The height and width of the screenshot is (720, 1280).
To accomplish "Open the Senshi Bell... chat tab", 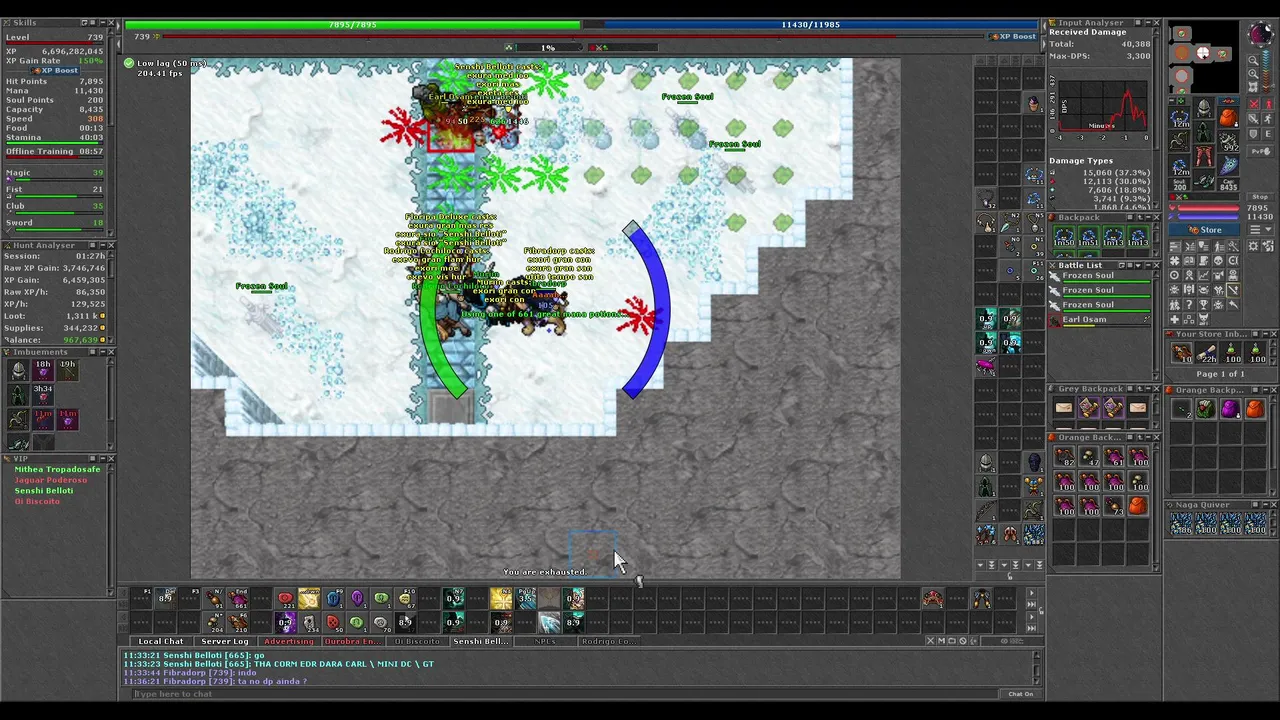I will pos(480,641).
